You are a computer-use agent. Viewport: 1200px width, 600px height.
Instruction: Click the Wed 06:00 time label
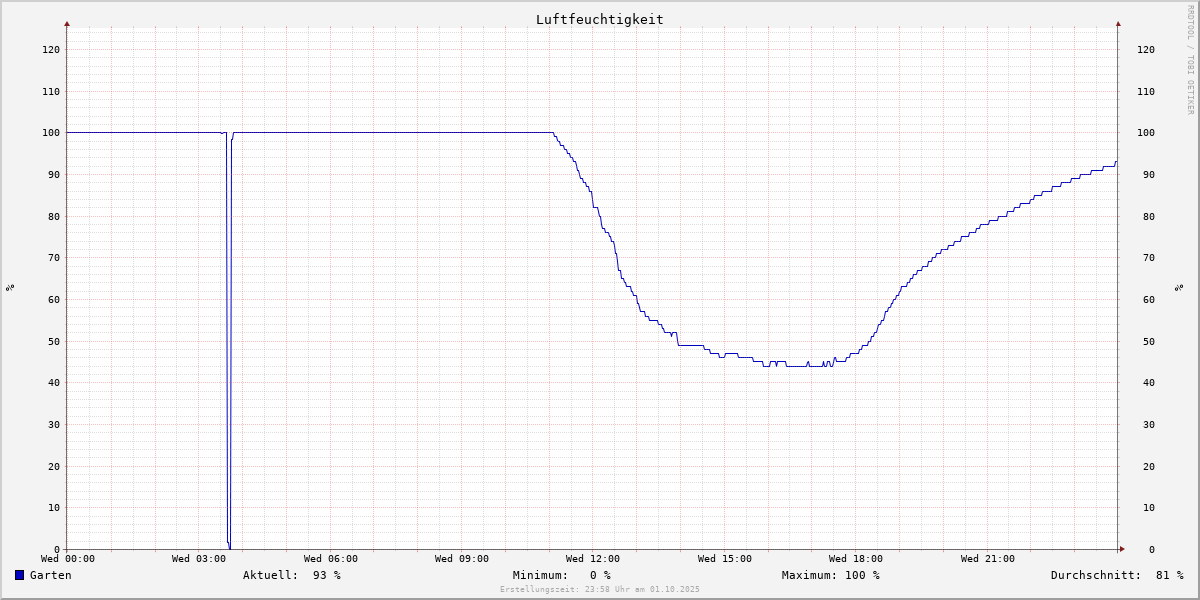click(330, 559)
